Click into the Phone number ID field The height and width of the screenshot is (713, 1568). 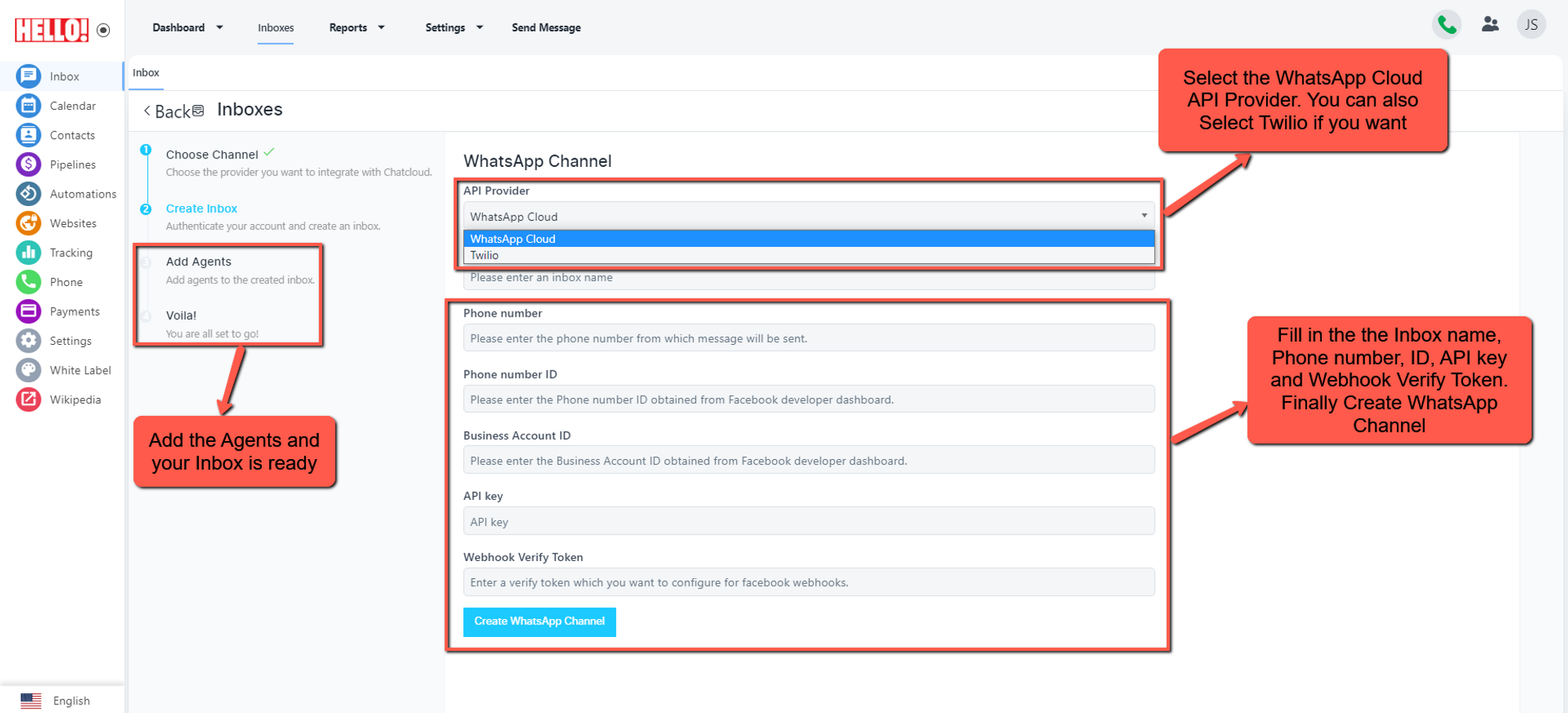click(808, 400)
